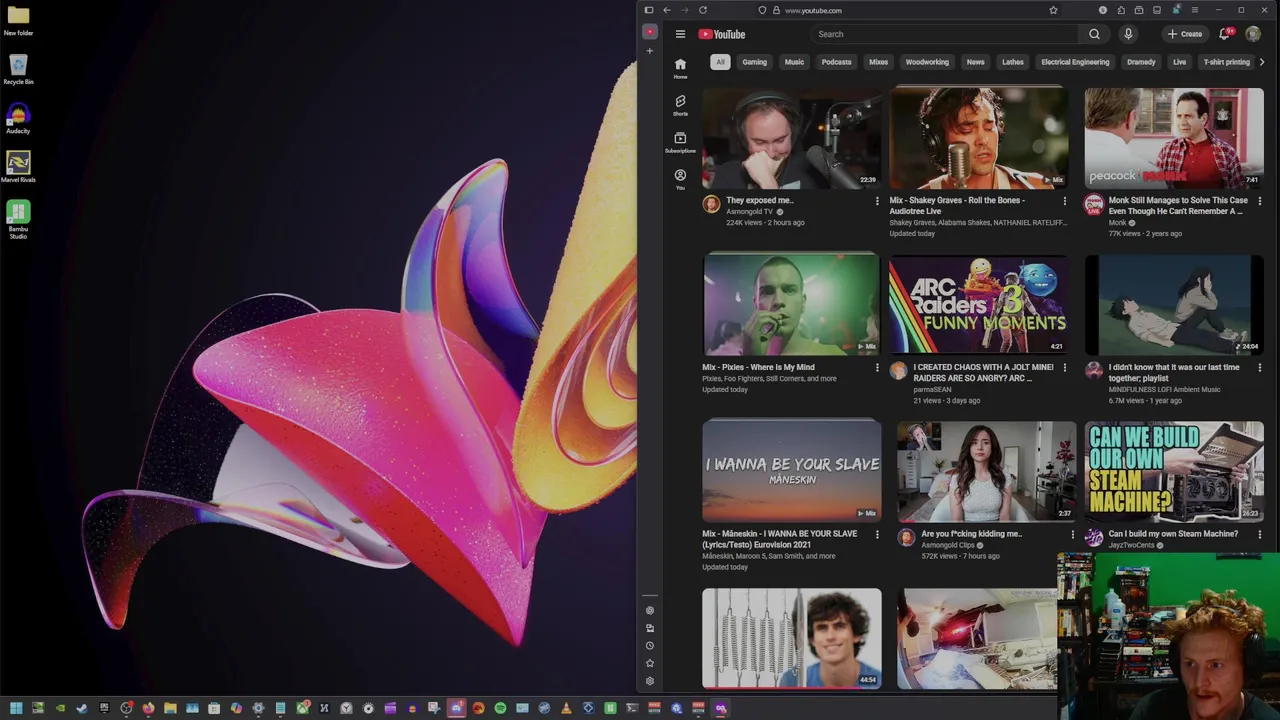Open Can I build my own Steam Machine title

(x=1173, y=534)
